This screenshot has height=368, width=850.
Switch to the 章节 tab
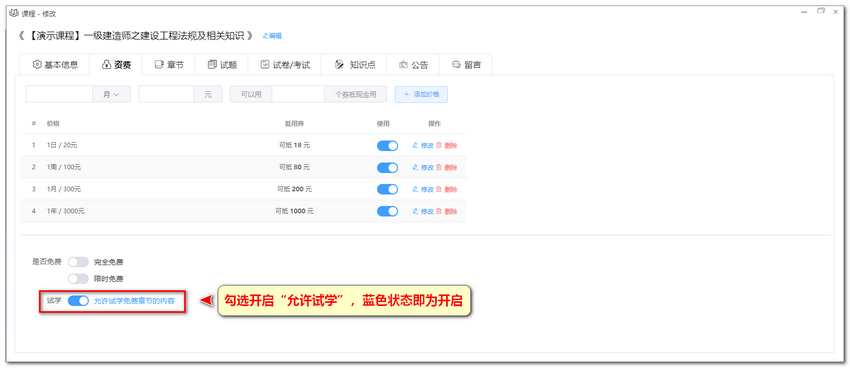coord(169,64)
